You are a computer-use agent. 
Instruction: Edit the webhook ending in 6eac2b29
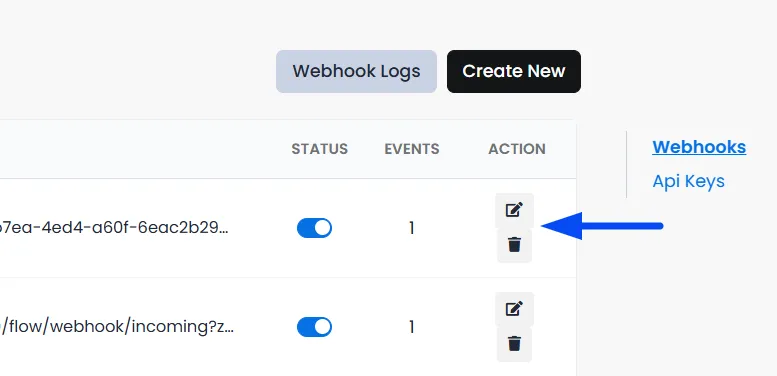tap(514, 210)
